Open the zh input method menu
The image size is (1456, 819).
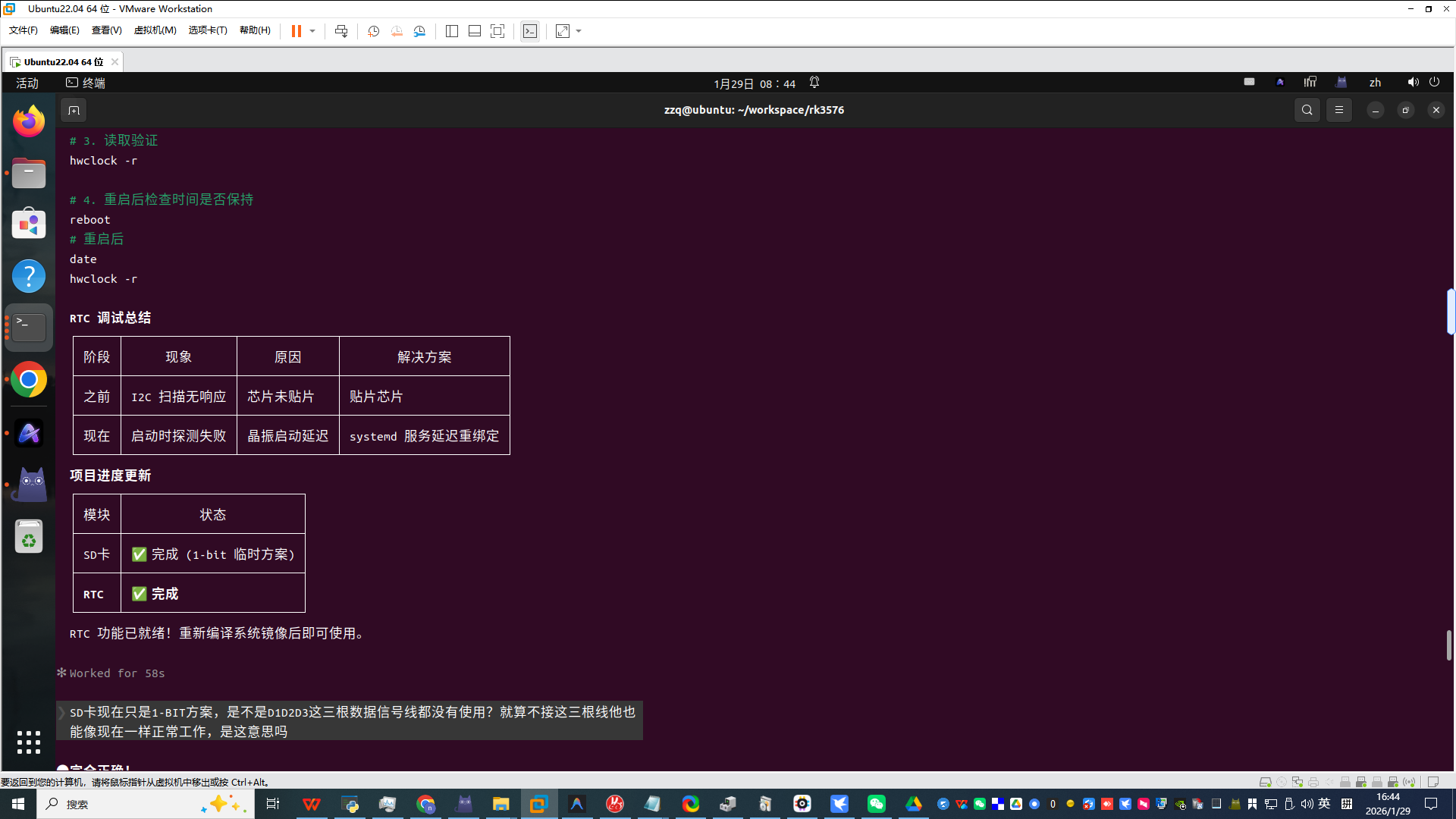click(x=1375, y=83)
